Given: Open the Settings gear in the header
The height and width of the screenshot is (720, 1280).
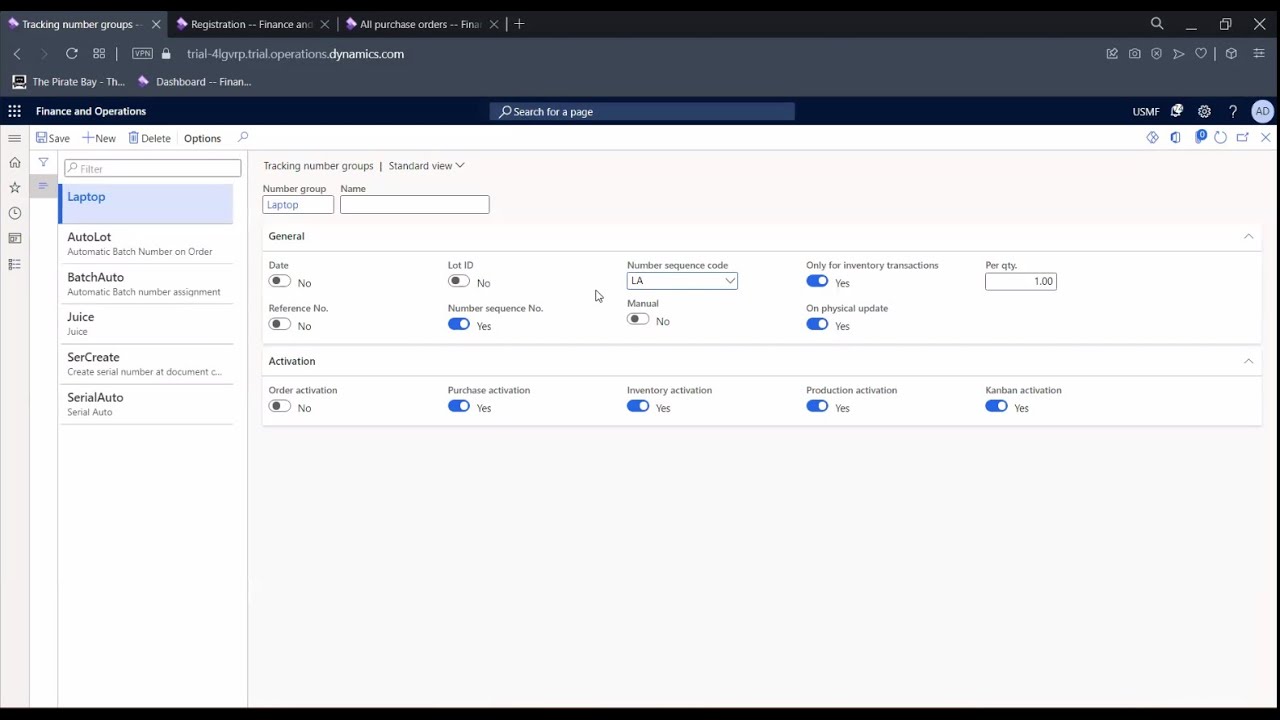Looking at the screenshot, I should 1204,111.
